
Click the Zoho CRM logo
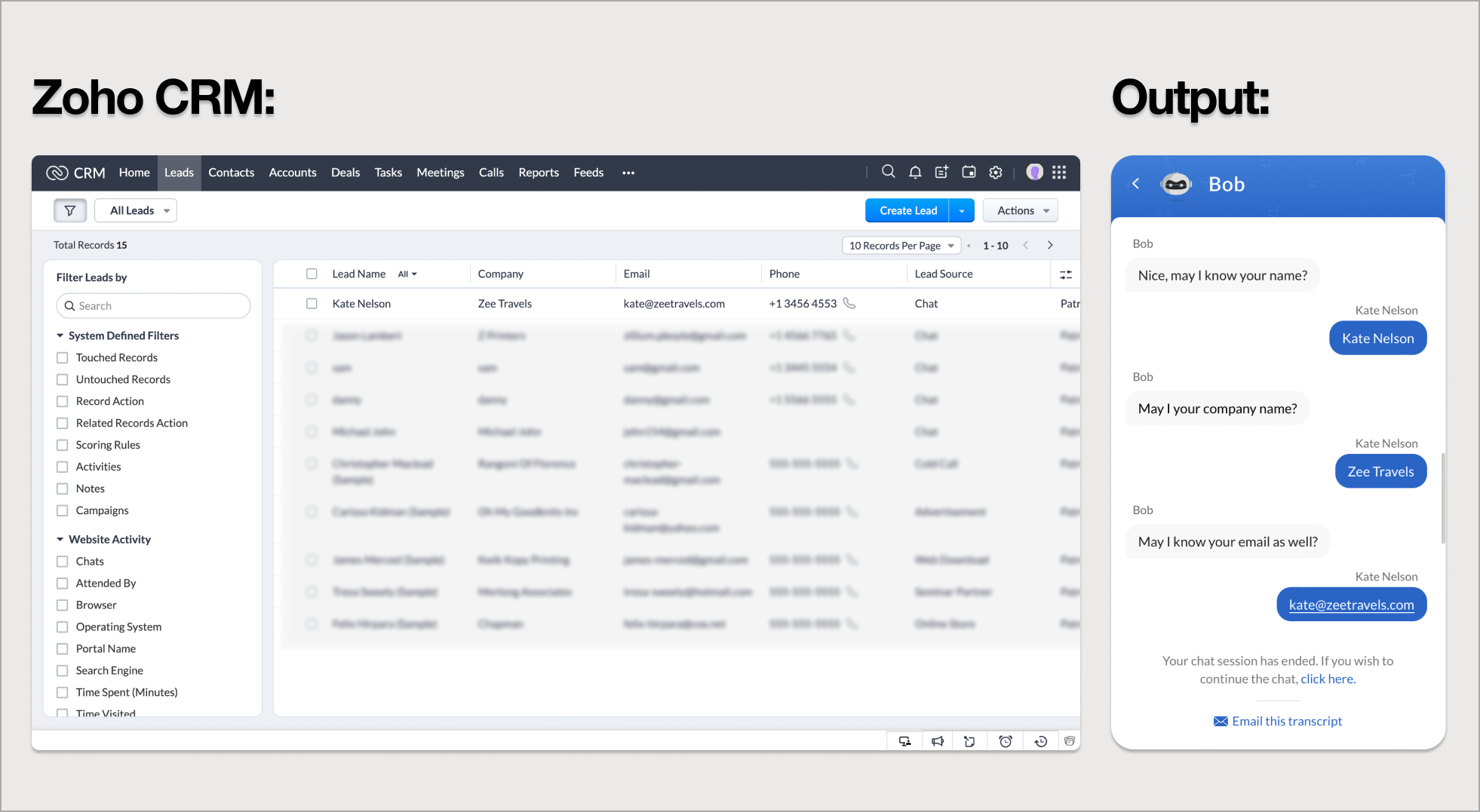pyautogui.click(x=75, y=173)
